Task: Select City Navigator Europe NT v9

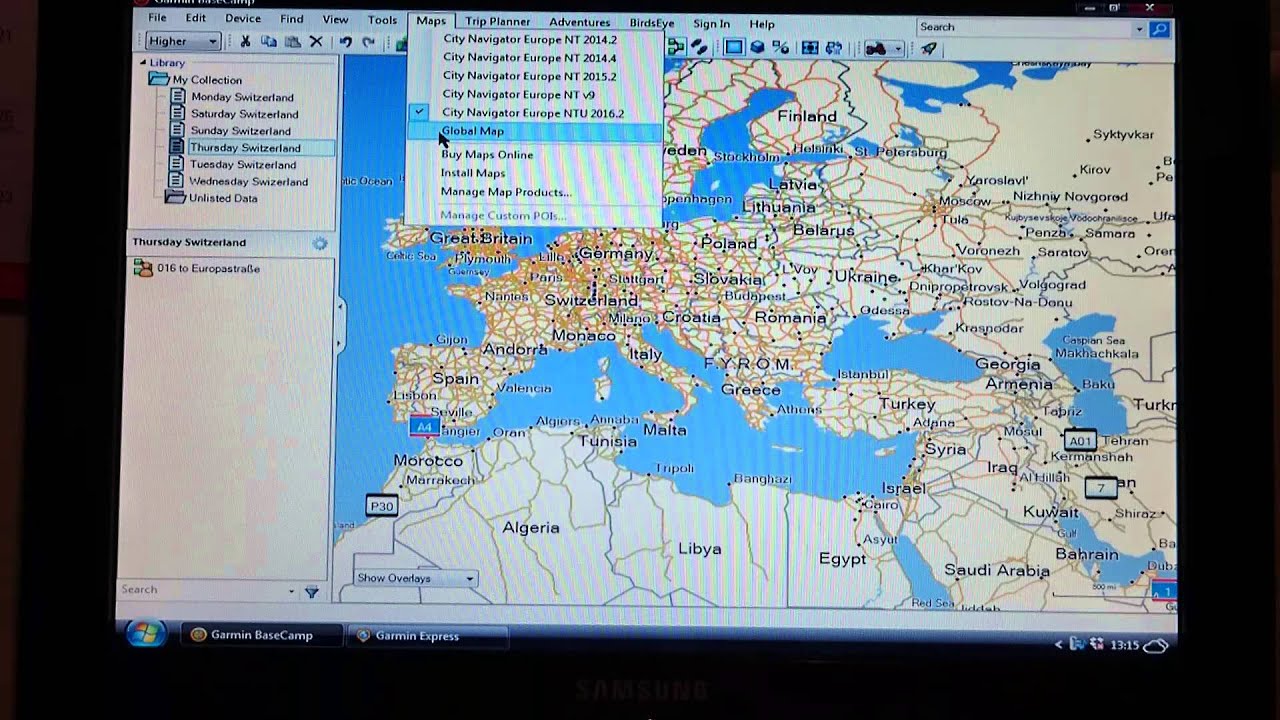Action: pos(518,95)
